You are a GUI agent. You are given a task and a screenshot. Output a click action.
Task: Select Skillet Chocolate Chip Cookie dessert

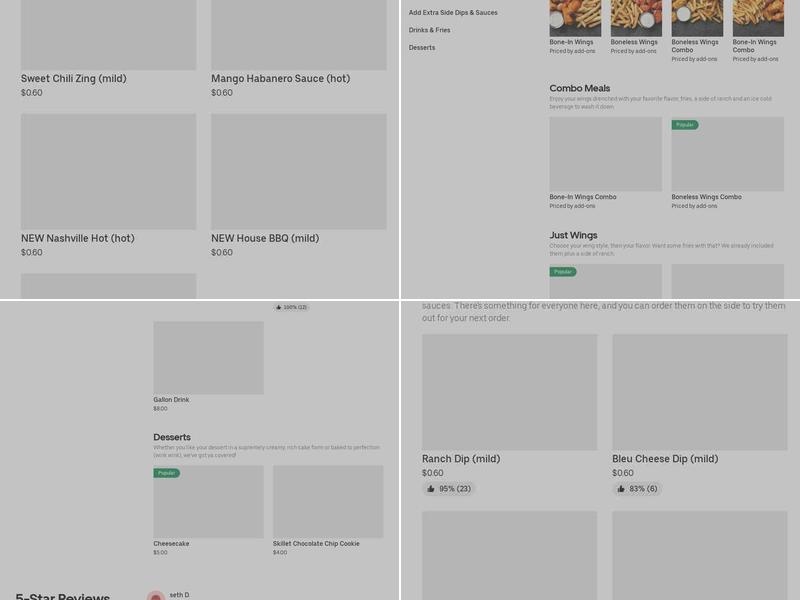click(327, 501)
